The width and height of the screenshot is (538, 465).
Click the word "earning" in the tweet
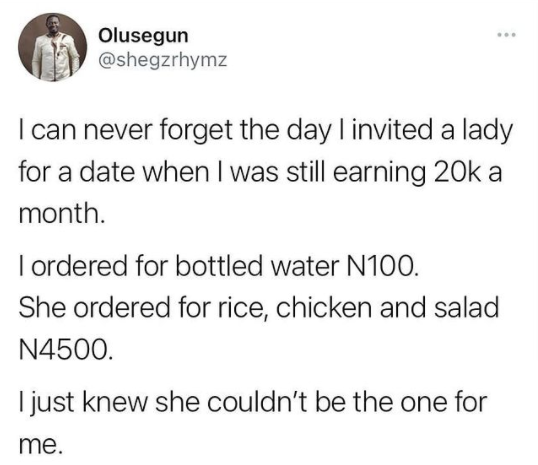pos(379,174)
